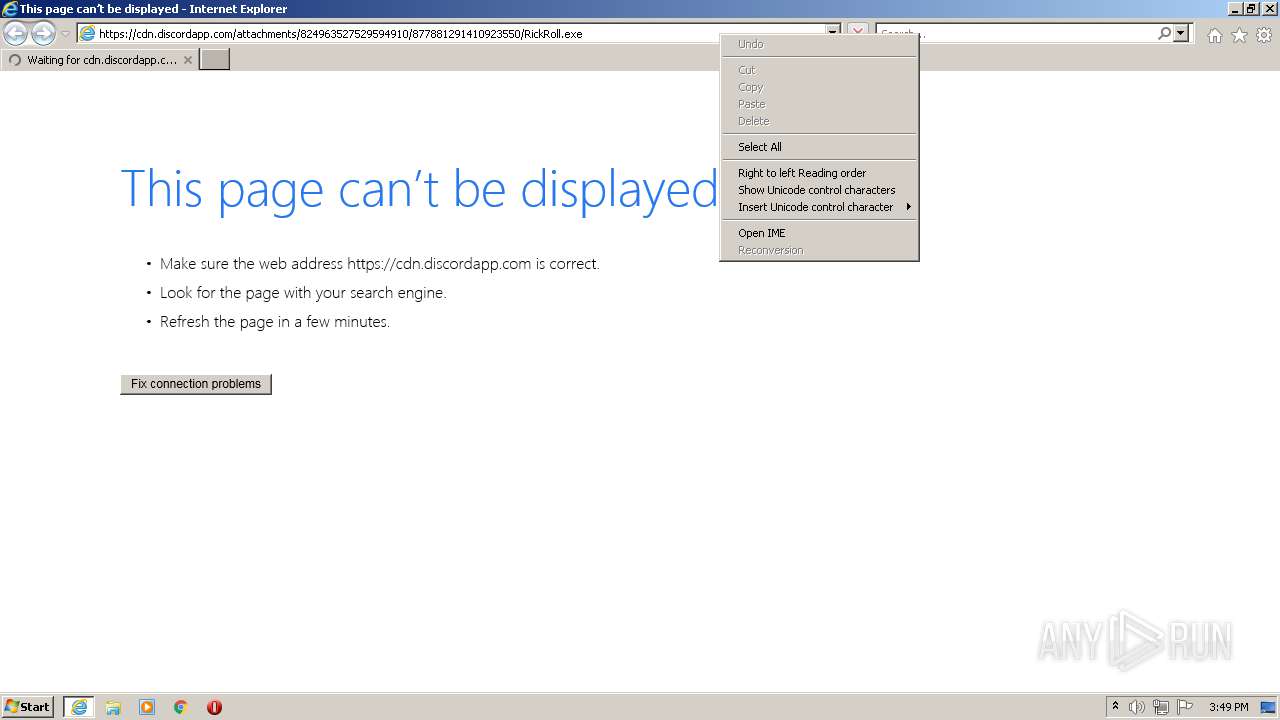This screenshot has height=720, width=1280.
Task: Click Fix connection problems button
Action: [196, 384]
